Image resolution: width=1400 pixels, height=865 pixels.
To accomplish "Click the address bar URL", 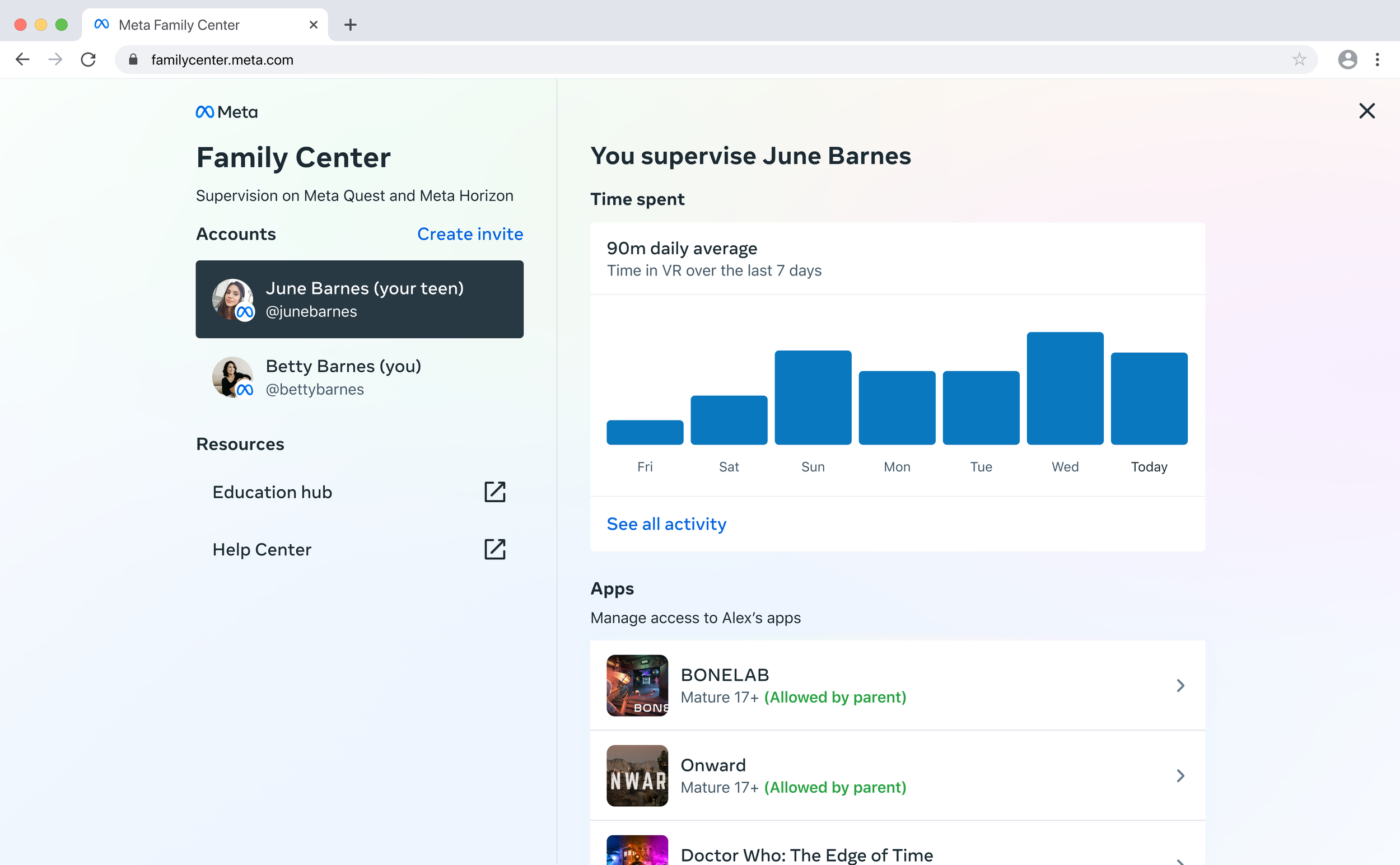I will coord(222,60).
